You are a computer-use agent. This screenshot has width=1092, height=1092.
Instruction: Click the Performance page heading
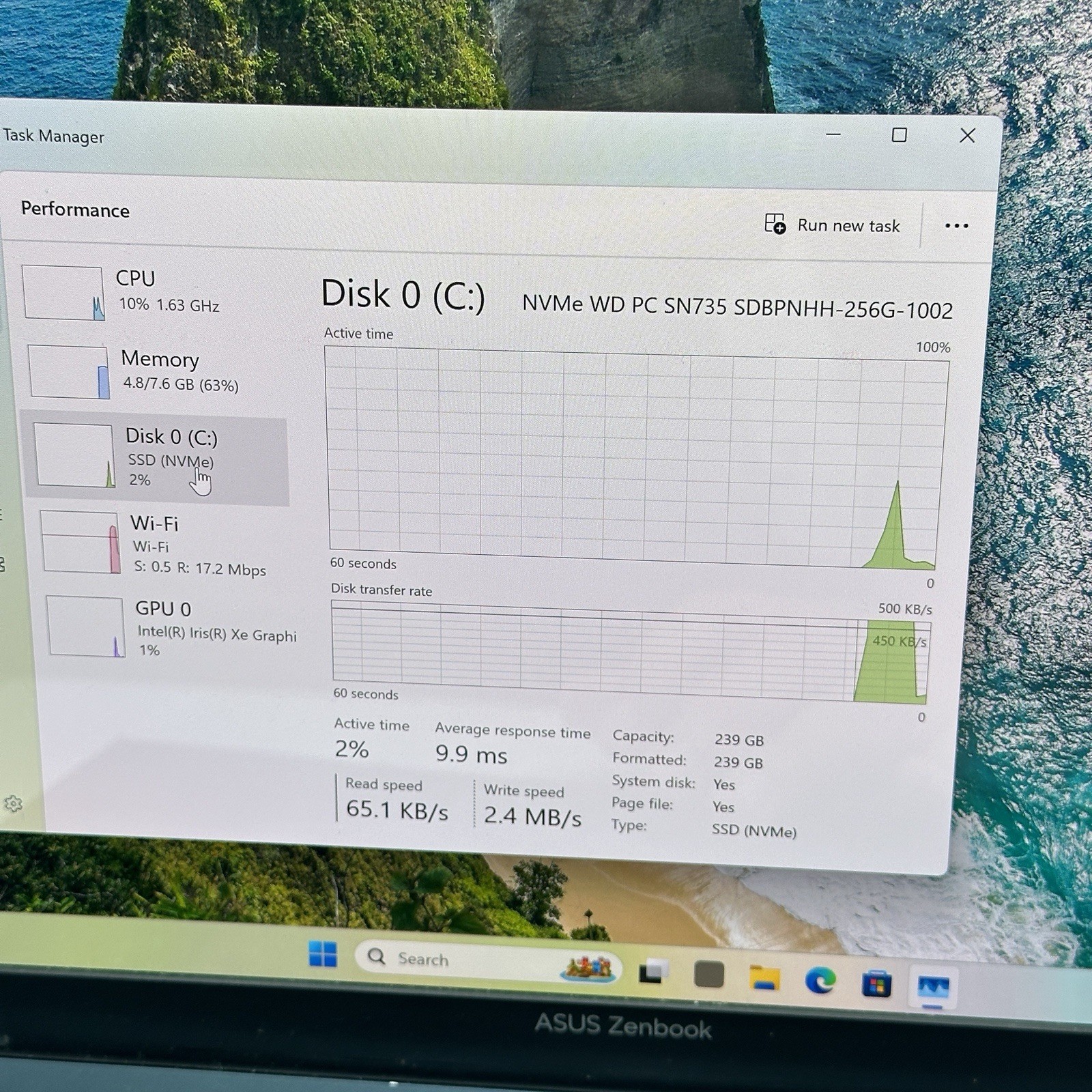[75, 209]
